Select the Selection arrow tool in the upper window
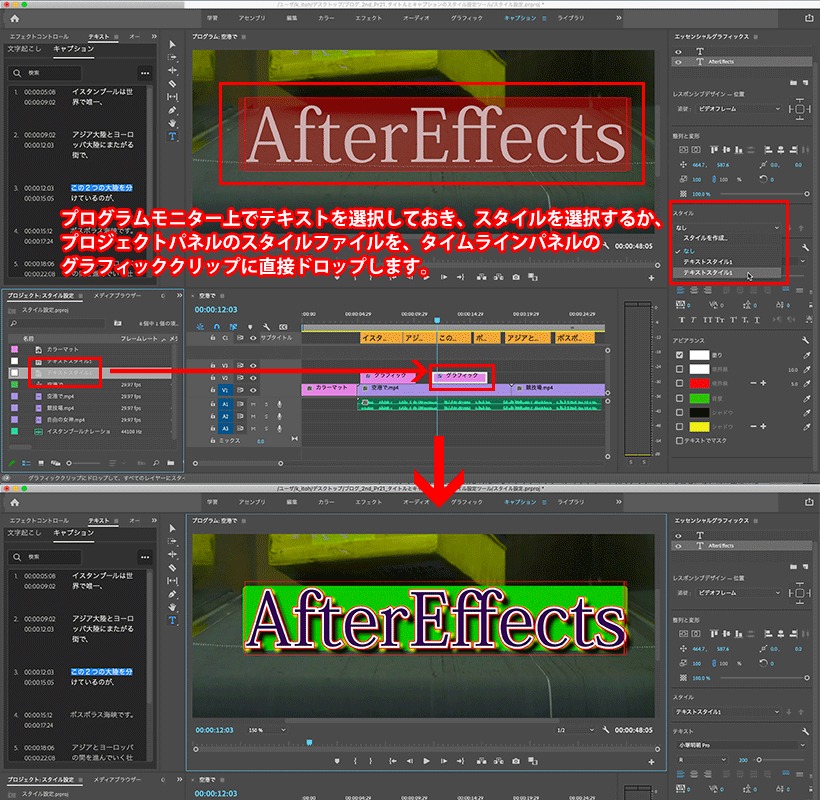Image resolution: width=820 pixels, height=800 pixels. point(173,44)
